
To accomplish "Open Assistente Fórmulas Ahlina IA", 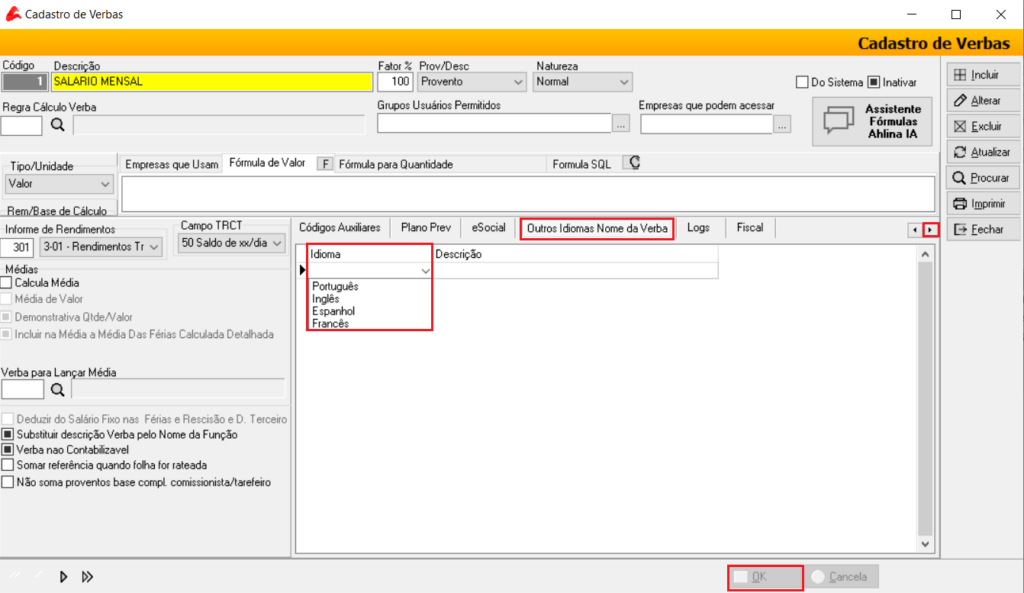I will tap(872, 122).
